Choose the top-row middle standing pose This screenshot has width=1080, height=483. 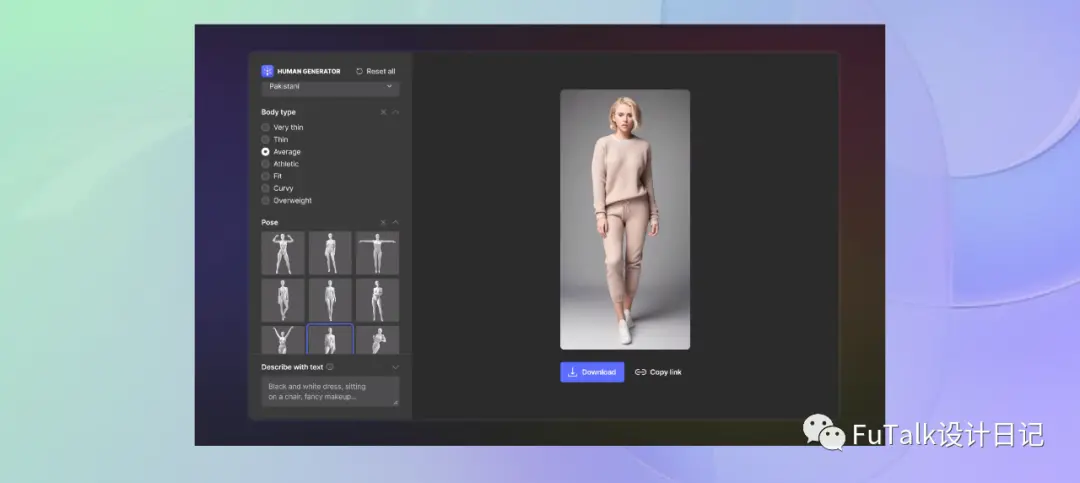click(330, 253)
